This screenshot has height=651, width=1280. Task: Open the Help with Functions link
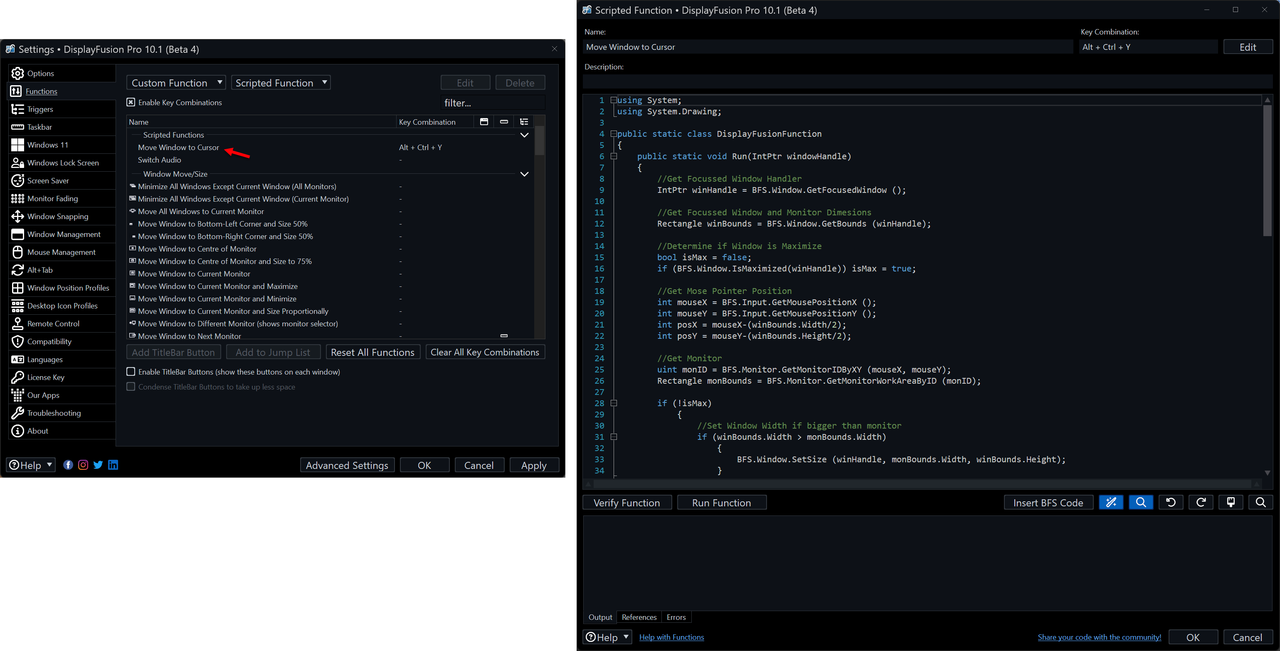pos(671,637)
